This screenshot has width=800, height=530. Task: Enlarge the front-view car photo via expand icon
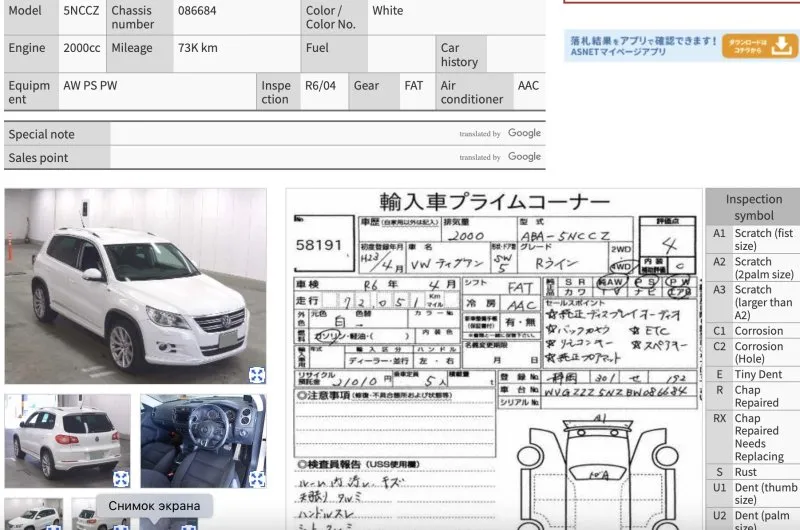coord(257,375)
